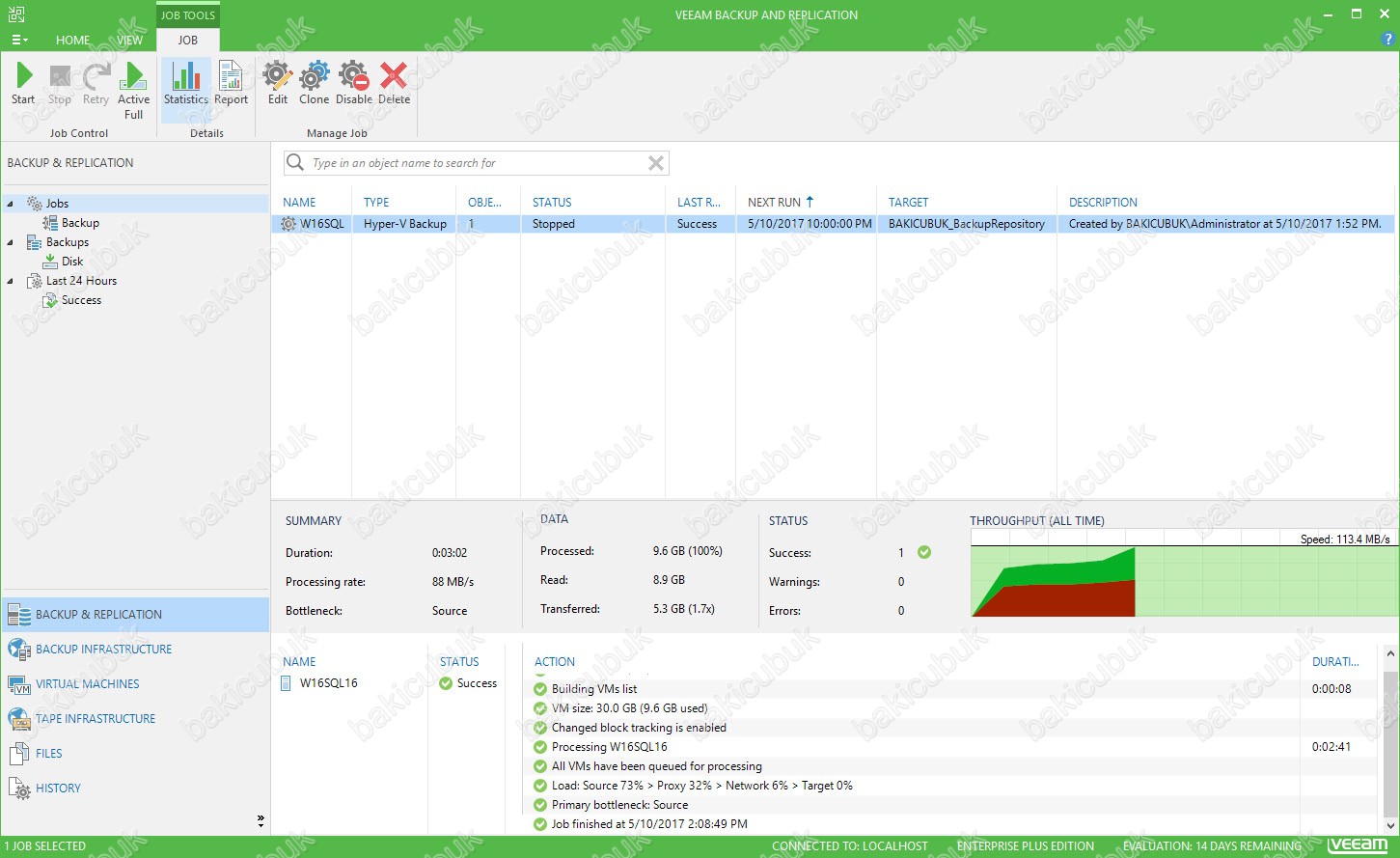The width and height of the screenshot is (1400, 858).
Task: Select Jobs in the tree
Action: click(57, 204)
